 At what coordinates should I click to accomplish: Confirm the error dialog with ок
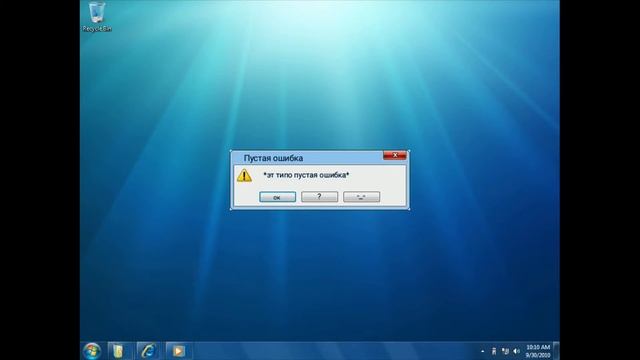pos(278,197)
